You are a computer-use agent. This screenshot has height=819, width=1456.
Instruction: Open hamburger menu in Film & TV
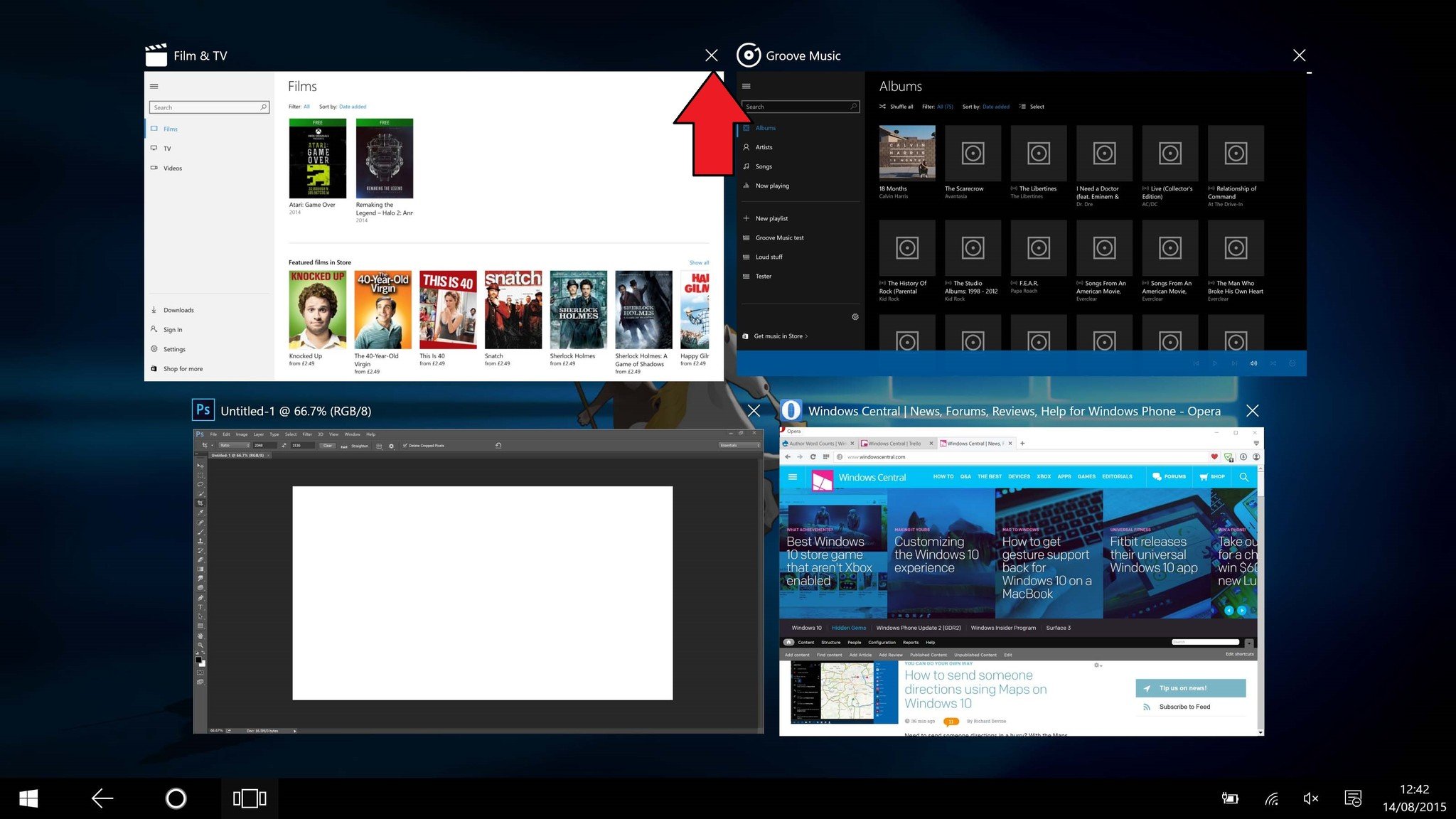[154, 87]
